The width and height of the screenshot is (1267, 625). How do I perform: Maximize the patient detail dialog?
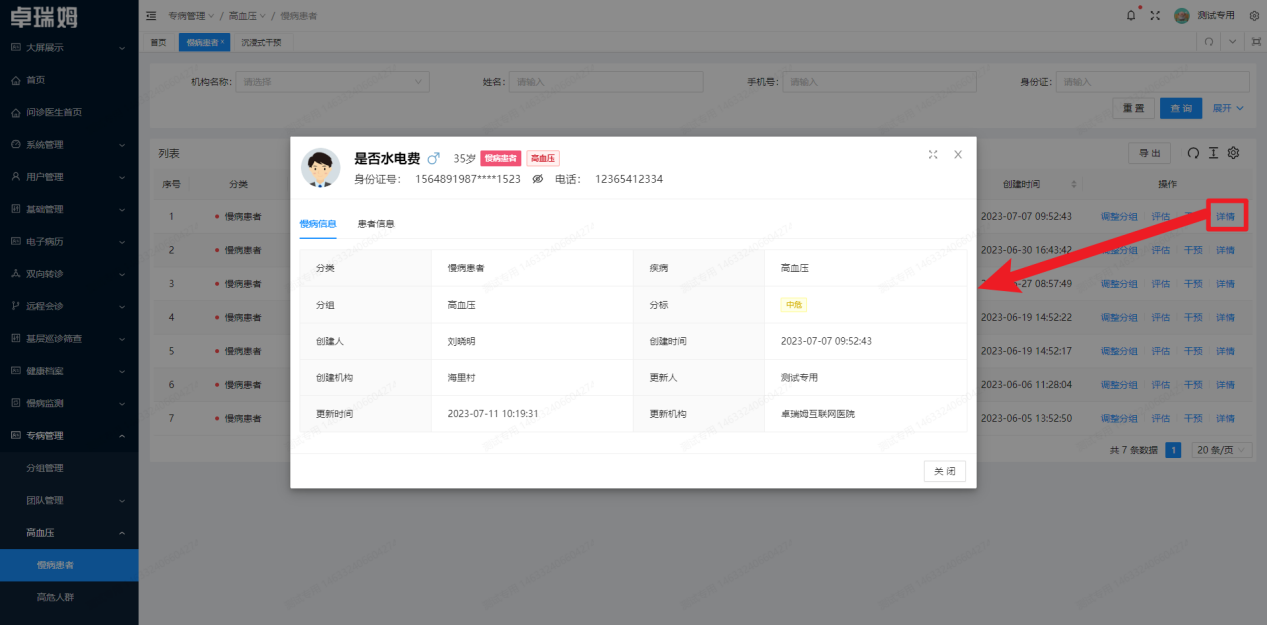click(933, 154)
